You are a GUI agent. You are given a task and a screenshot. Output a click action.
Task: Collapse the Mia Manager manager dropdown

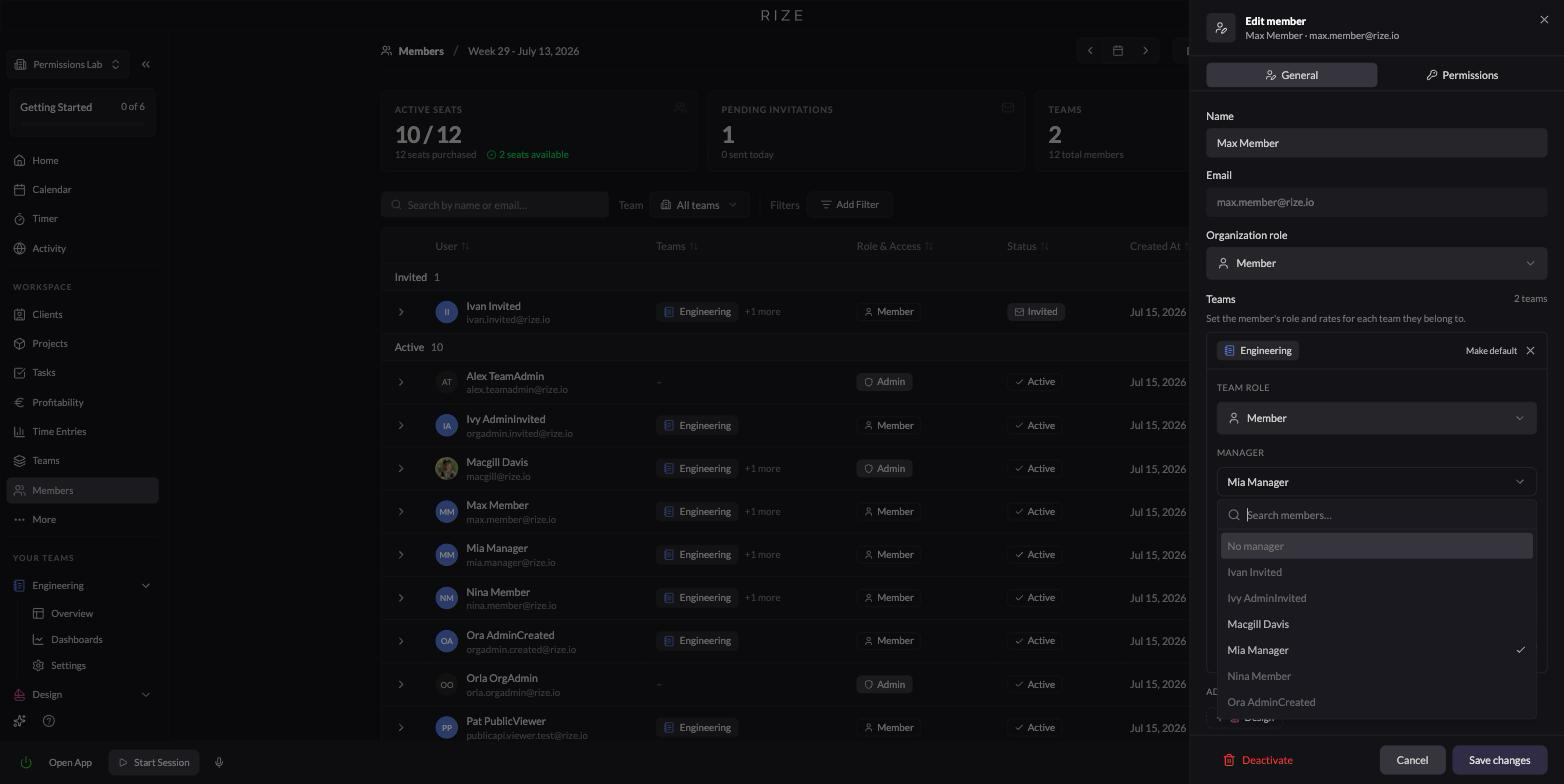1376,482
